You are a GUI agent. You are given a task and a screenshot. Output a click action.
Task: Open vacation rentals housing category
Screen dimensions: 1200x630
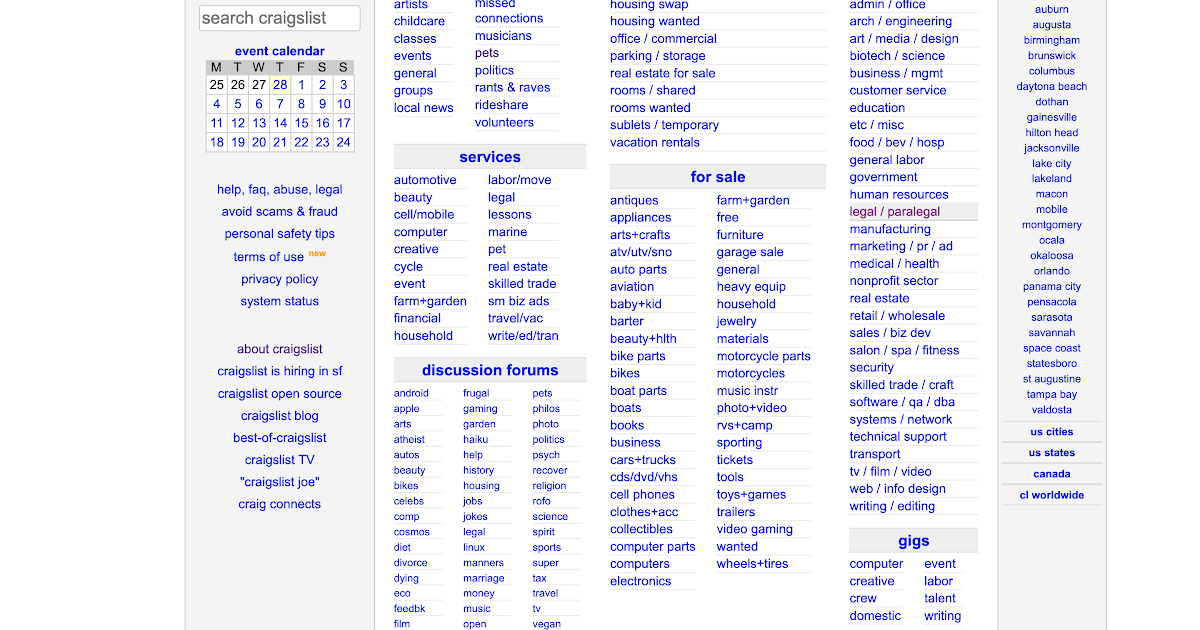655,142
